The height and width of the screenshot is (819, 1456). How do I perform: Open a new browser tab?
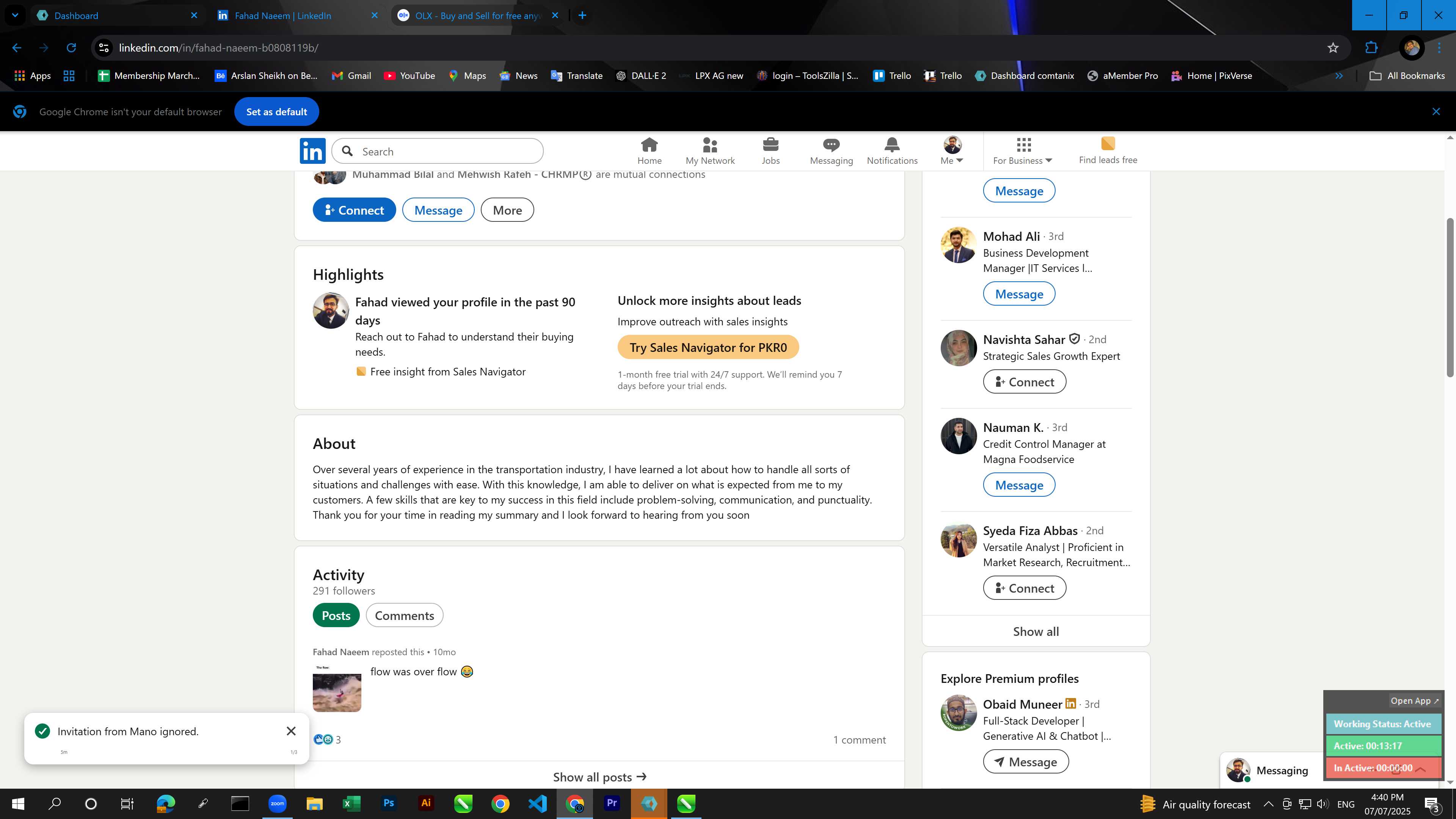coord(582,15)
